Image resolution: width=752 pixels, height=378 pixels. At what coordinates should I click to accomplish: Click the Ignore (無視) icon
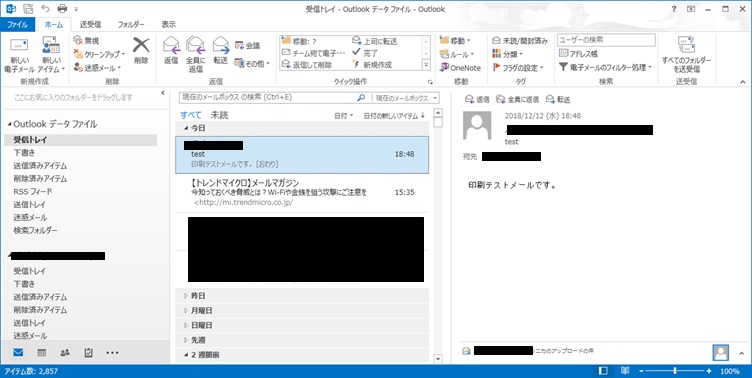pos(78,41)
